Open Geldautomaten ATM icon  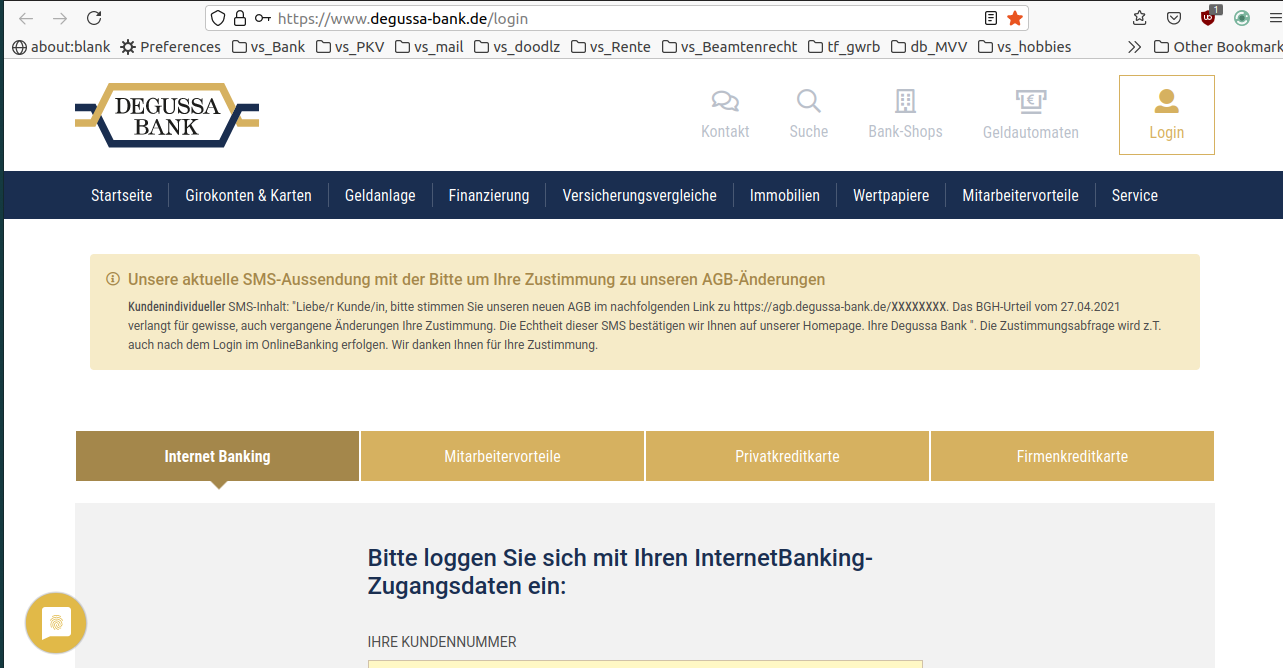tap(1030, 101)
